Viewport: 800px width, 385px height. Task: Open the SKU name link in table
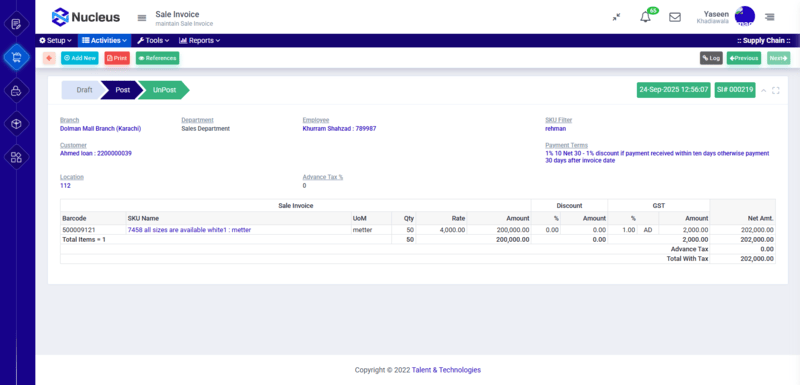click(x=189, y=230)
